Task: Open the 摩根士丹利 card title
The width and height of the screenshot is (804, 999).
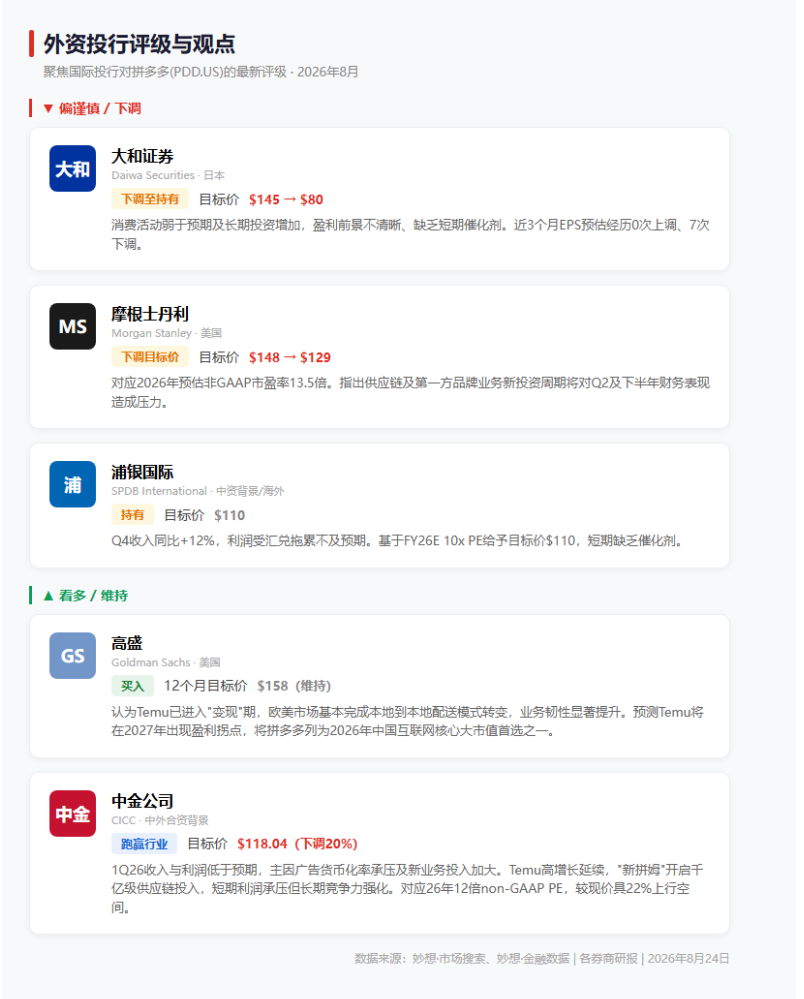Action: coord(150,314)
